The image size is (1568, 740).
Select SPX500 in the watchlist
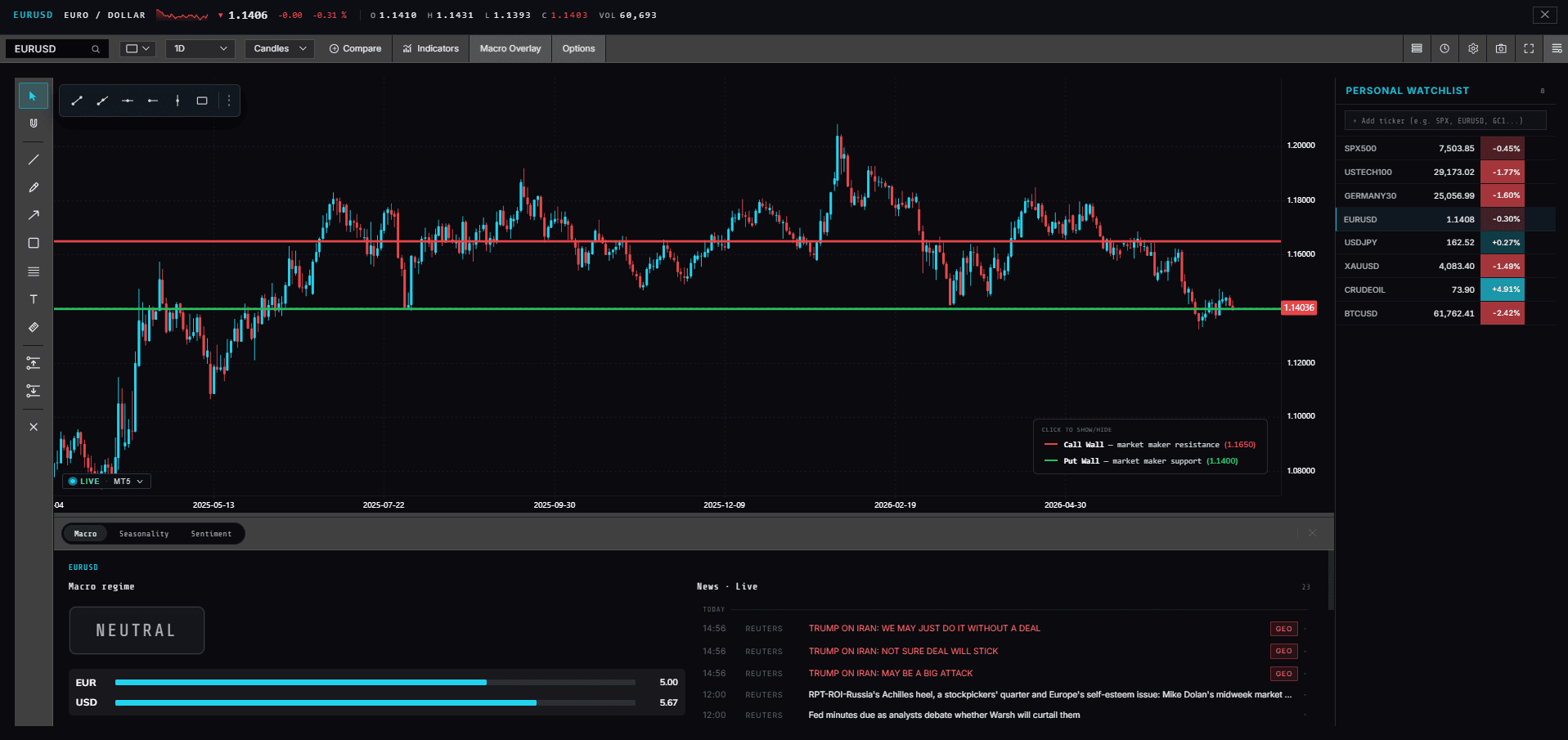[1445, 149]
